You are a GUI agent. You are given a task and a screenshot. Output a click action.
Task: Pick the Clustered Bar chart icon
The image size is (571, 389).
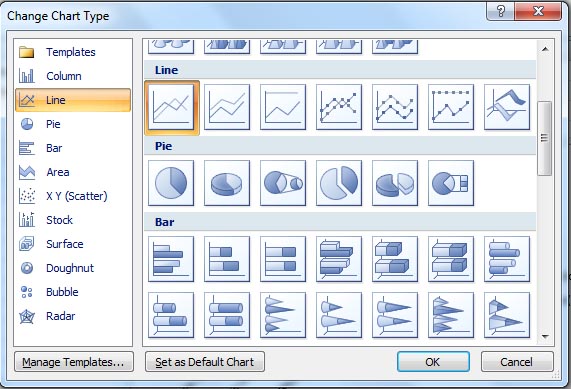[171, 259]
